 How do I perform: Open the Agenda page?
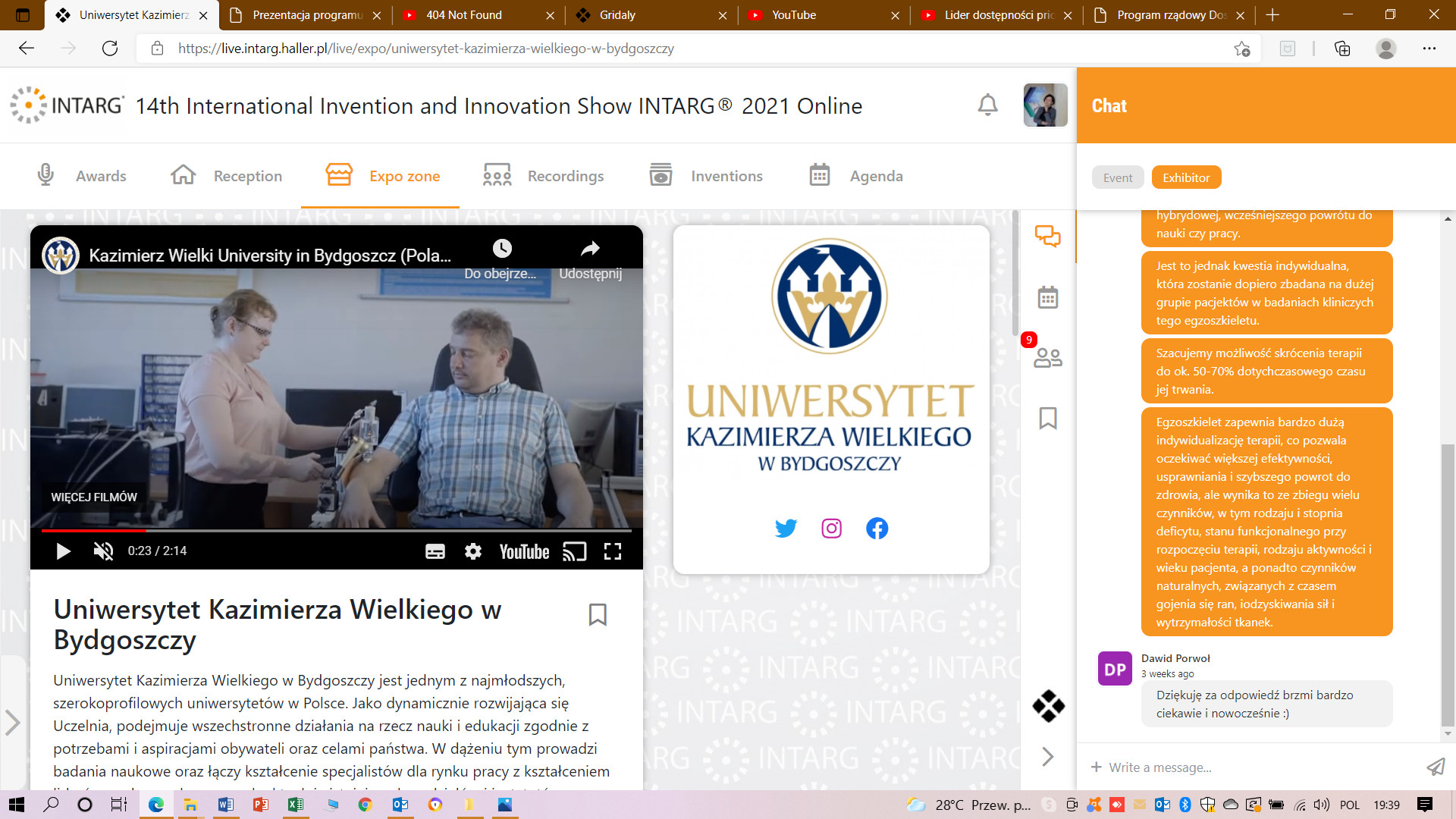pos(856,176)
